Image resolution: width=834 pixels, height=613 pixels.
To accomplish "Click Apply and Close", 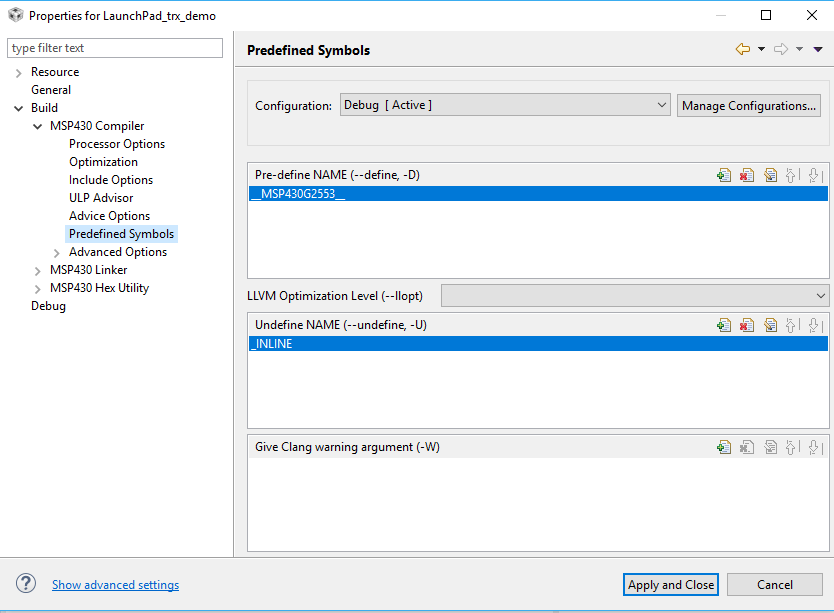I will point(671,585).
